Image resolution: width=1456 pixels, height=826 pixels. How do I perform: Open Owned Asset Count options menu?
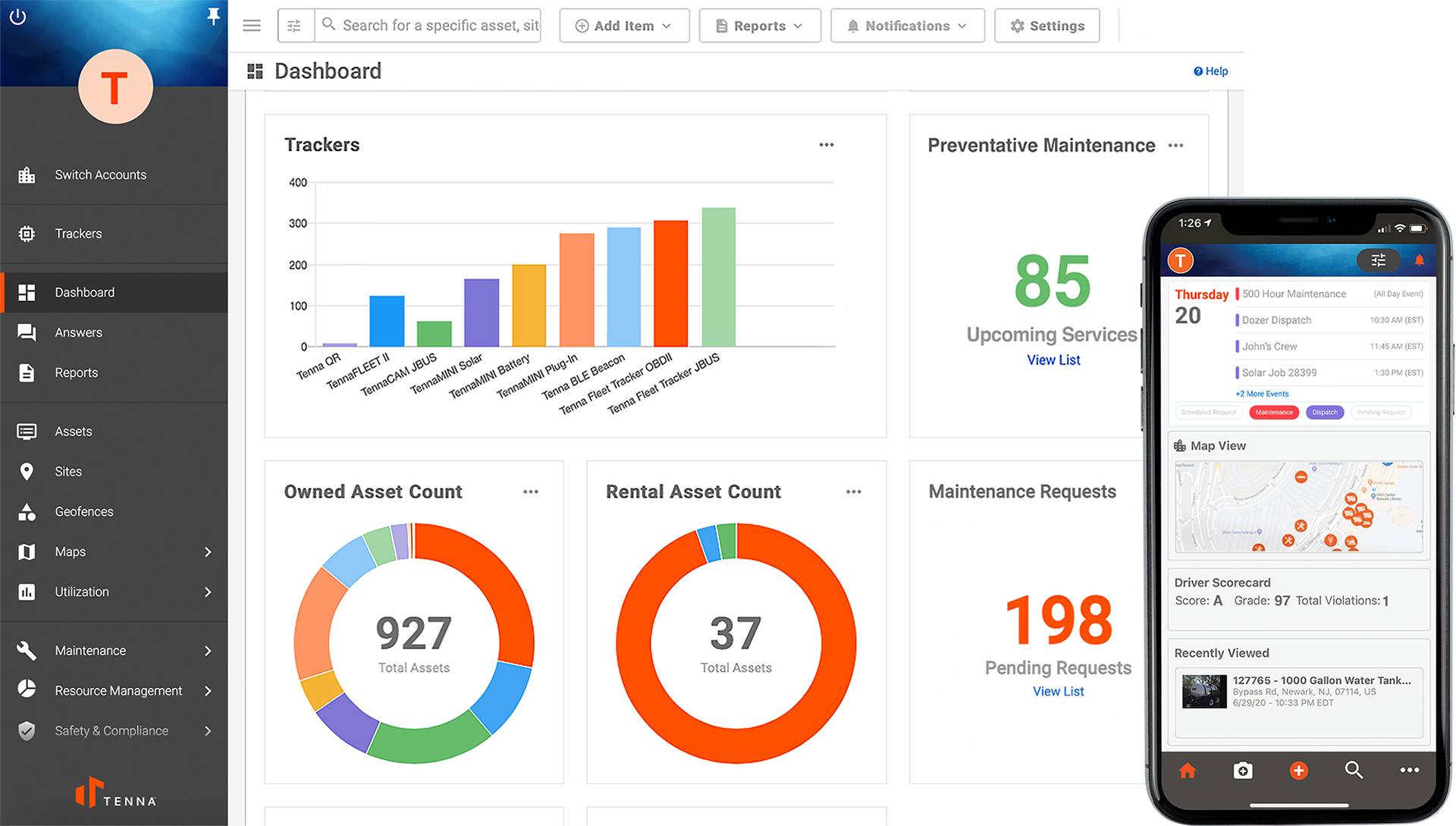pos(531,492)
